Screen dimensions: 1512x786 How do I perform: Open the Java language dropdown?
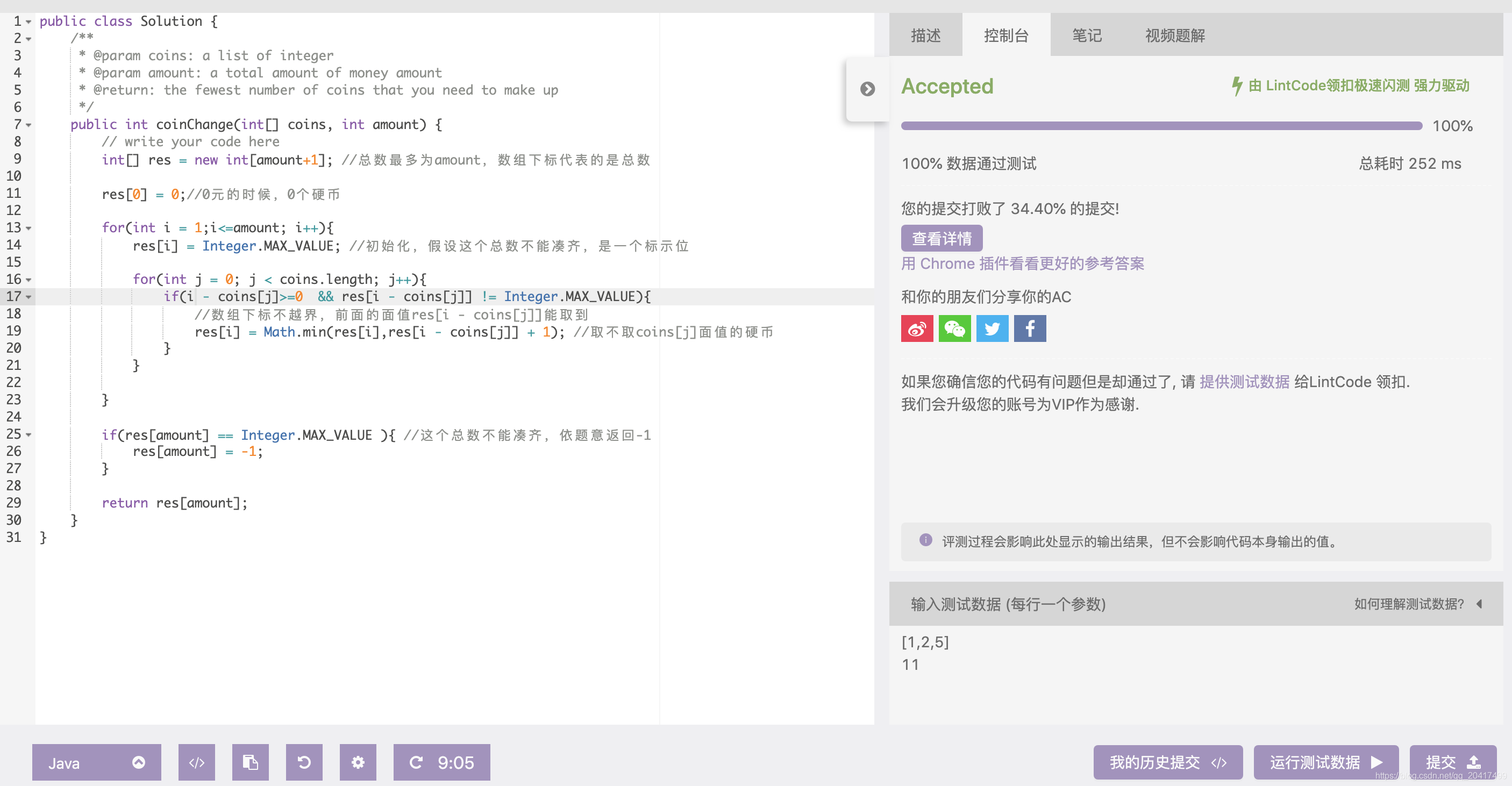(96, 762)
